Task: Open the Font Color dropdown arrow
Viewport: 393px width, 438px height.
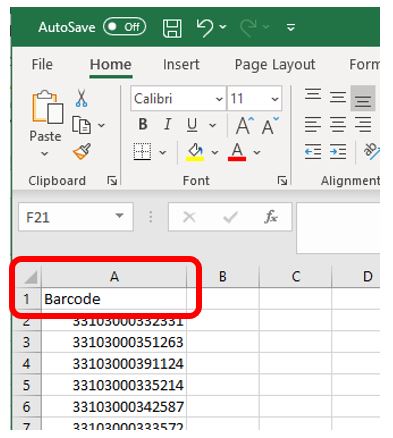Action: (x=257, y=153)
